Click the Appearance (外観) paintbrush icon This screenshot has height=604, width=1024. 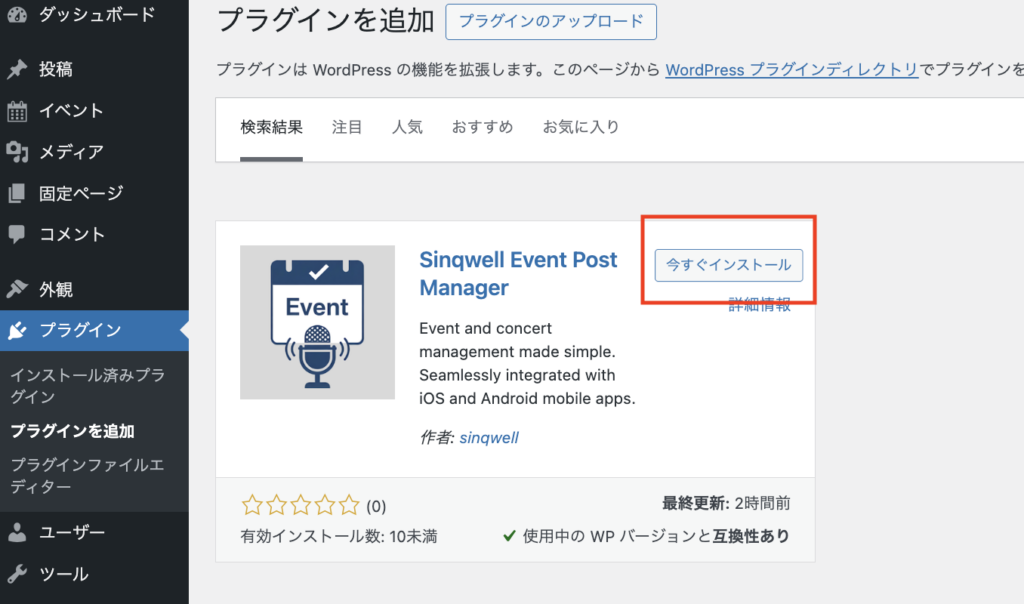pos(17,290)
